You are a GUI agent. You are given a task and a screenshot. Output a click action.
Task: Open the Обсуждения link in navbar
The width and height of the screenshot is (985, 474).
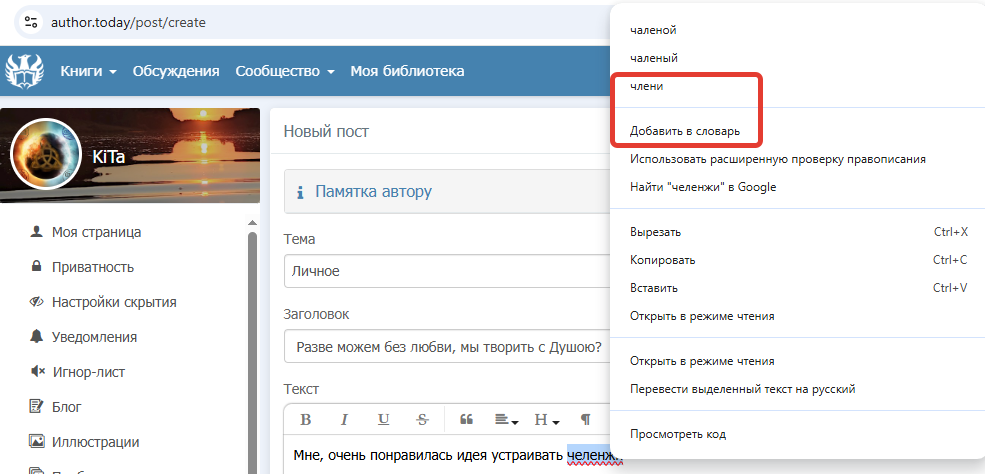(176, 71)
